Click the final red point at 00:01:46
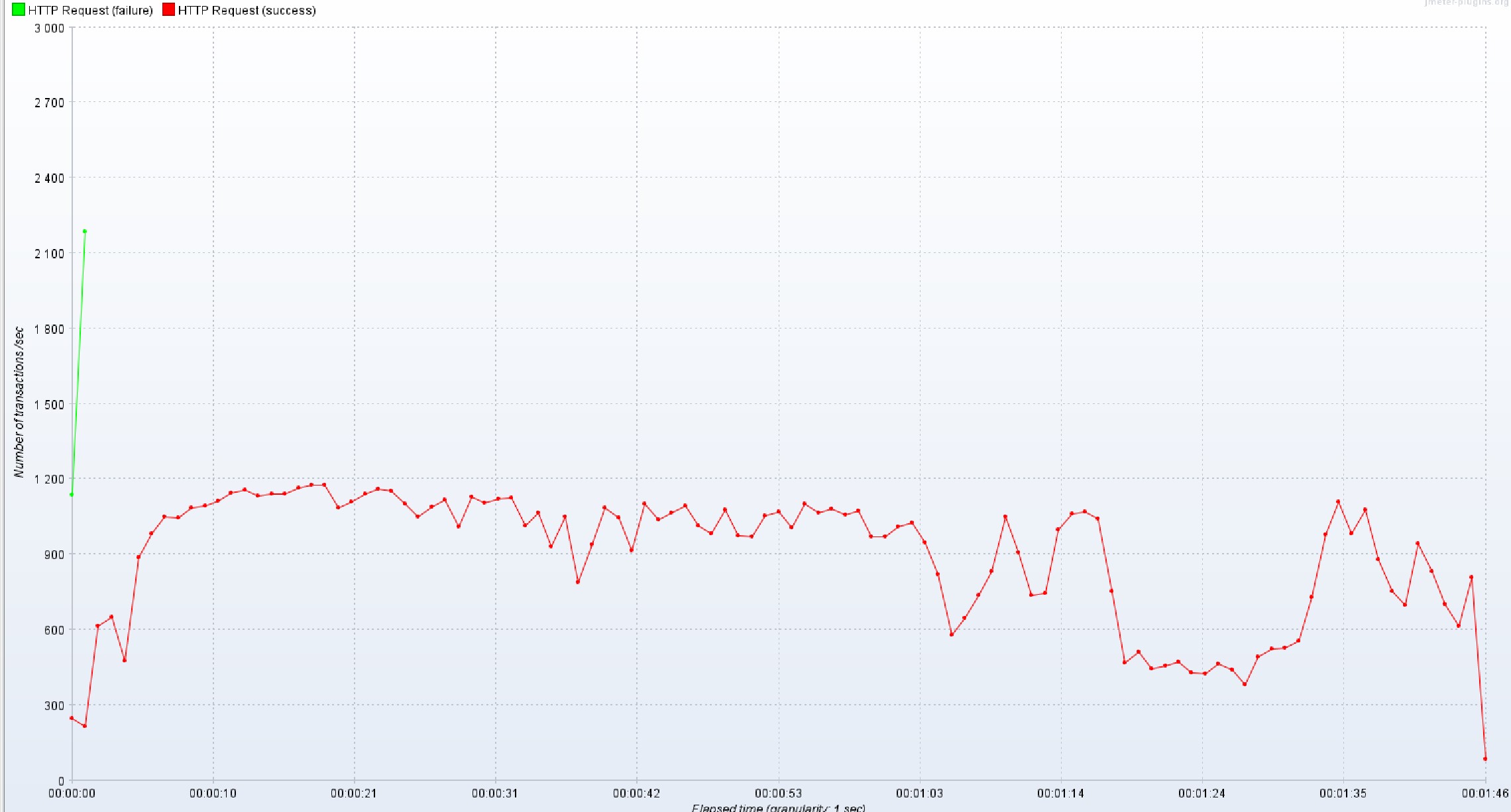 coord(1485,759)
